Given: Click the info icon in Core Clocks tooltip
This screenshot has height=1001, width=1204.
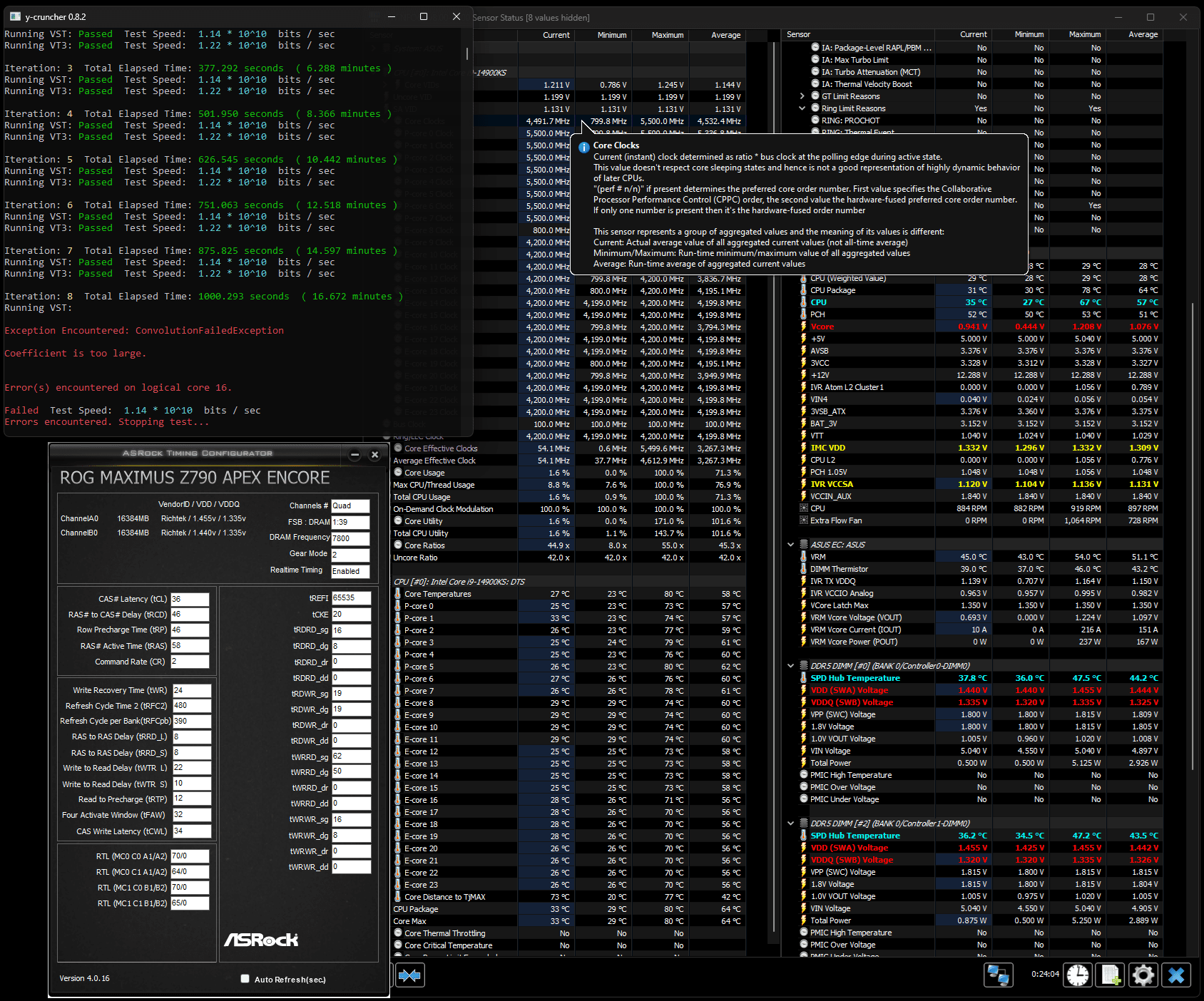Looking at the screenshot, I should click(583, 147).
